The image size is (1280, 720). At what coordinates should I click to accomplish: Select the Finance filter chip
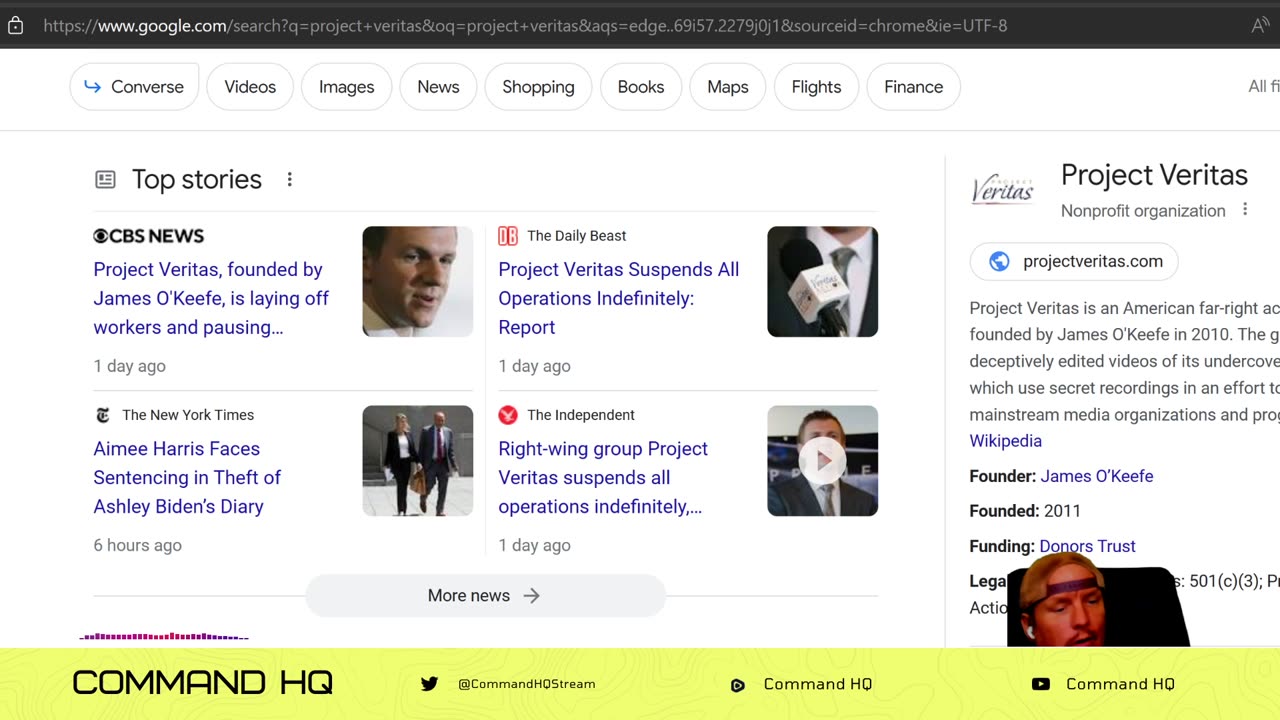[x=913, y=87]
